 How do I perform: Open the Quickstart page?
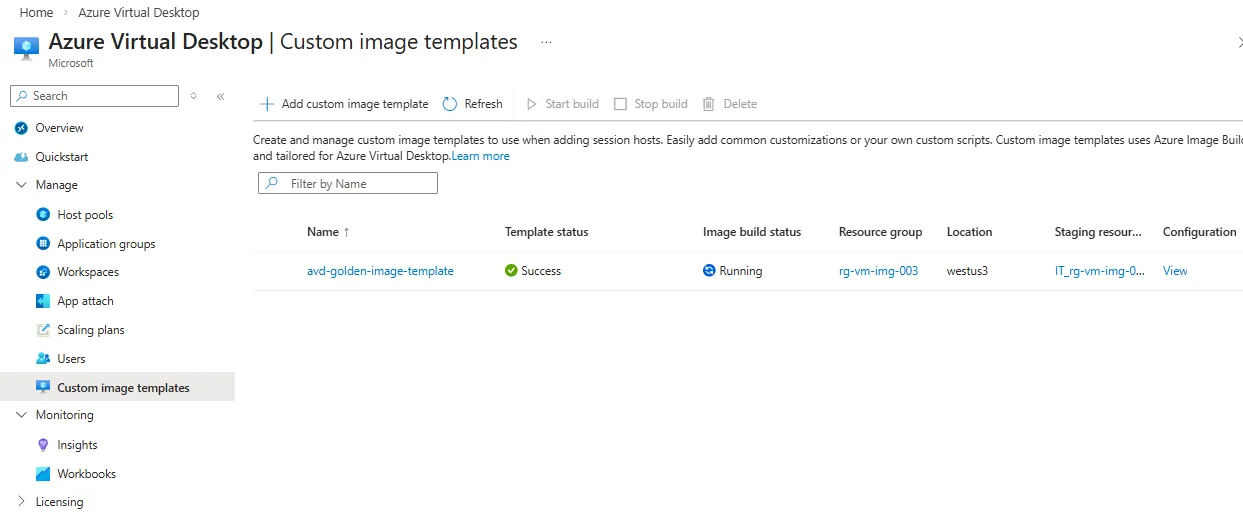(x=62, y=157)
